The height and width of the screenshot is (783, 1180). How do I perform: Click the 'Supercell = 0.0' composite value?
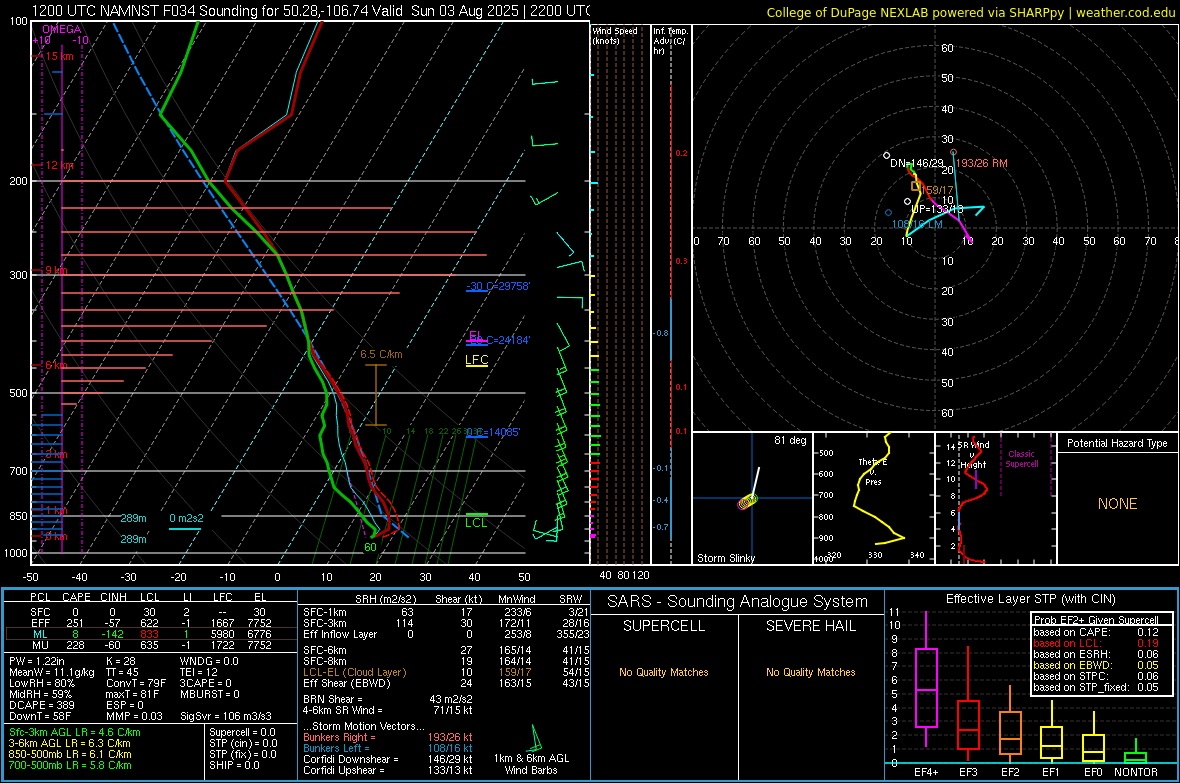pos(242,732)
